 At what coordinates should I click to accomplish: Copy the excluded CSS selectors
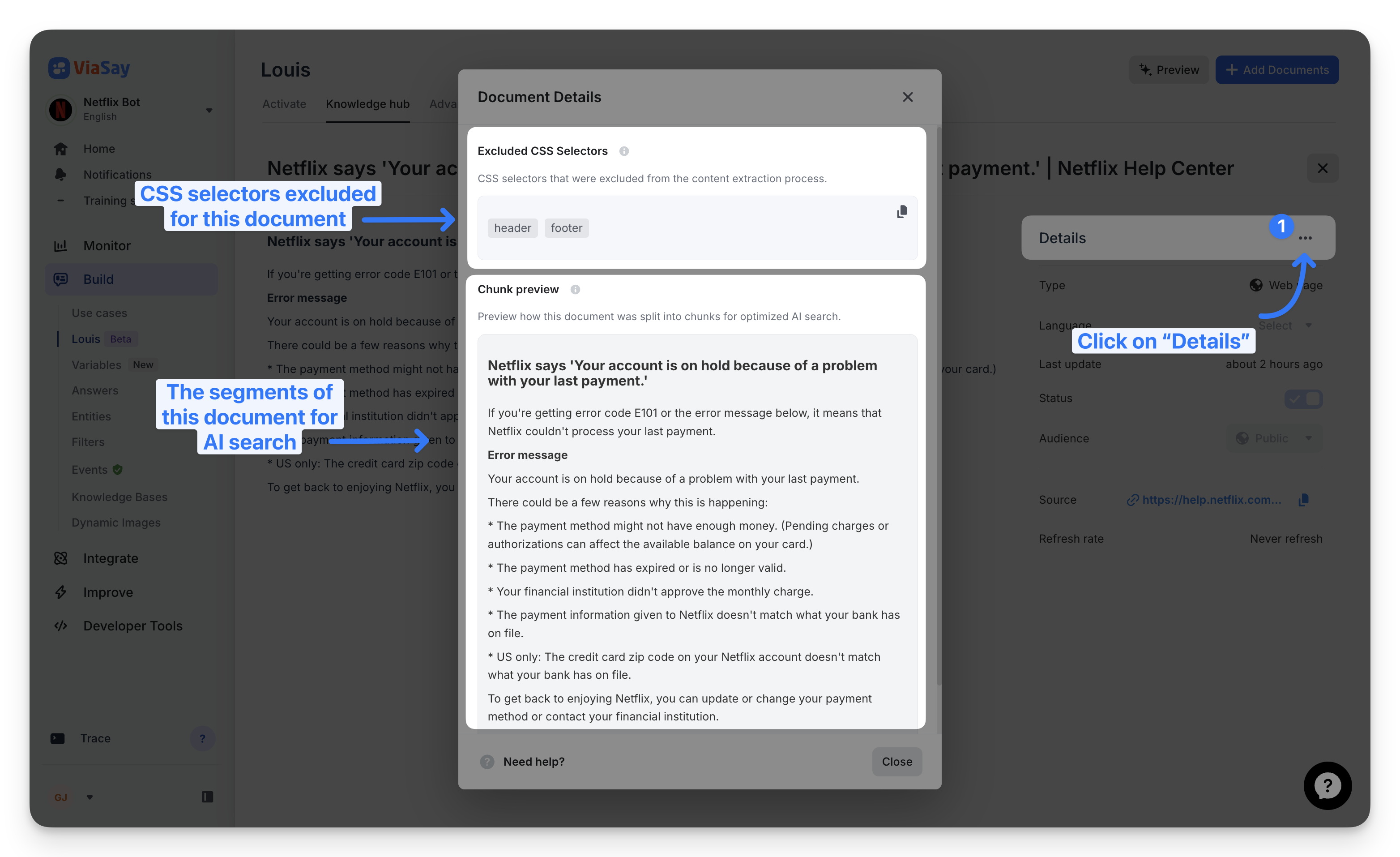click(902, 212)
